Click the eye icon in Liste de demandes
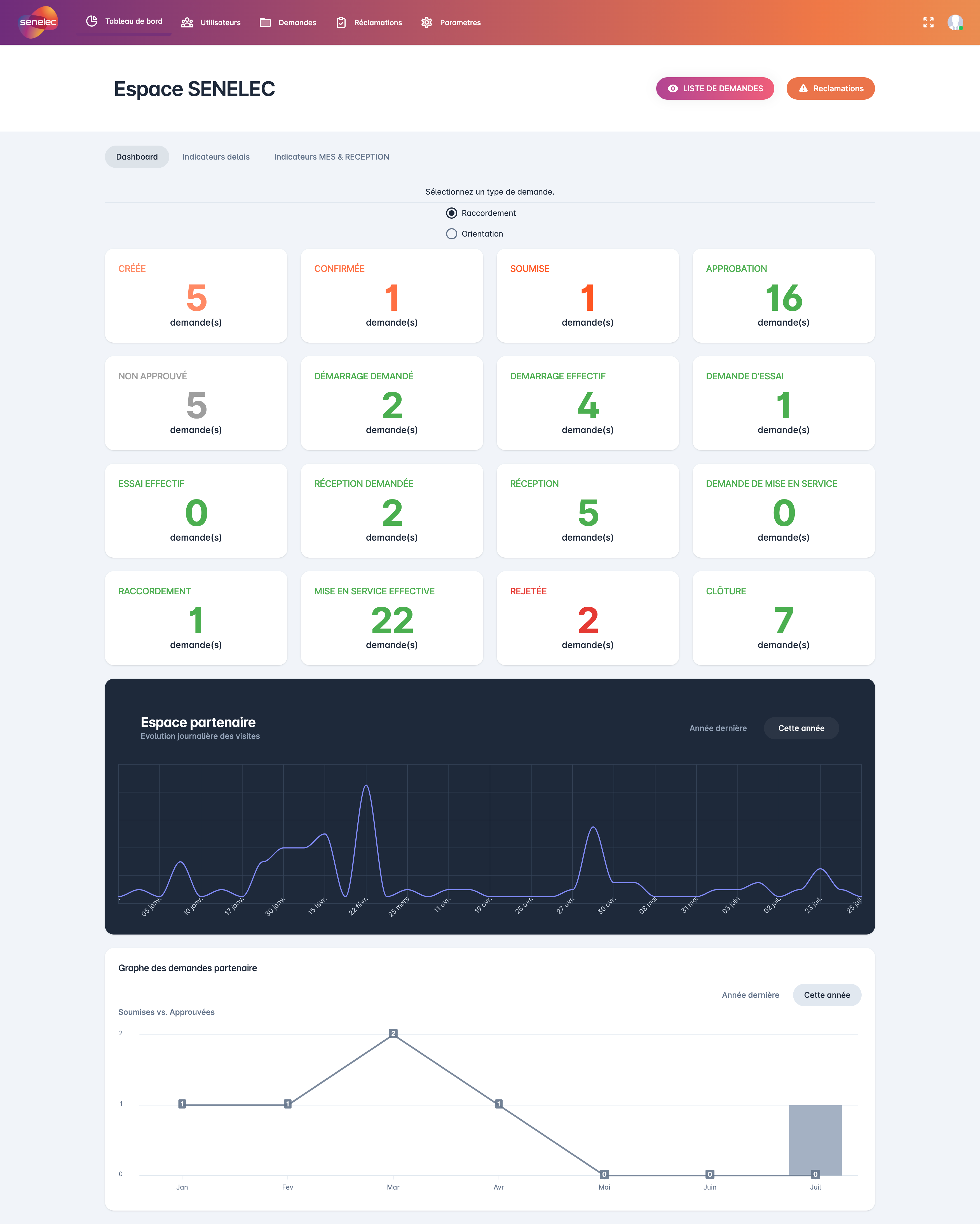980x1224 pixels. [673, 88]
